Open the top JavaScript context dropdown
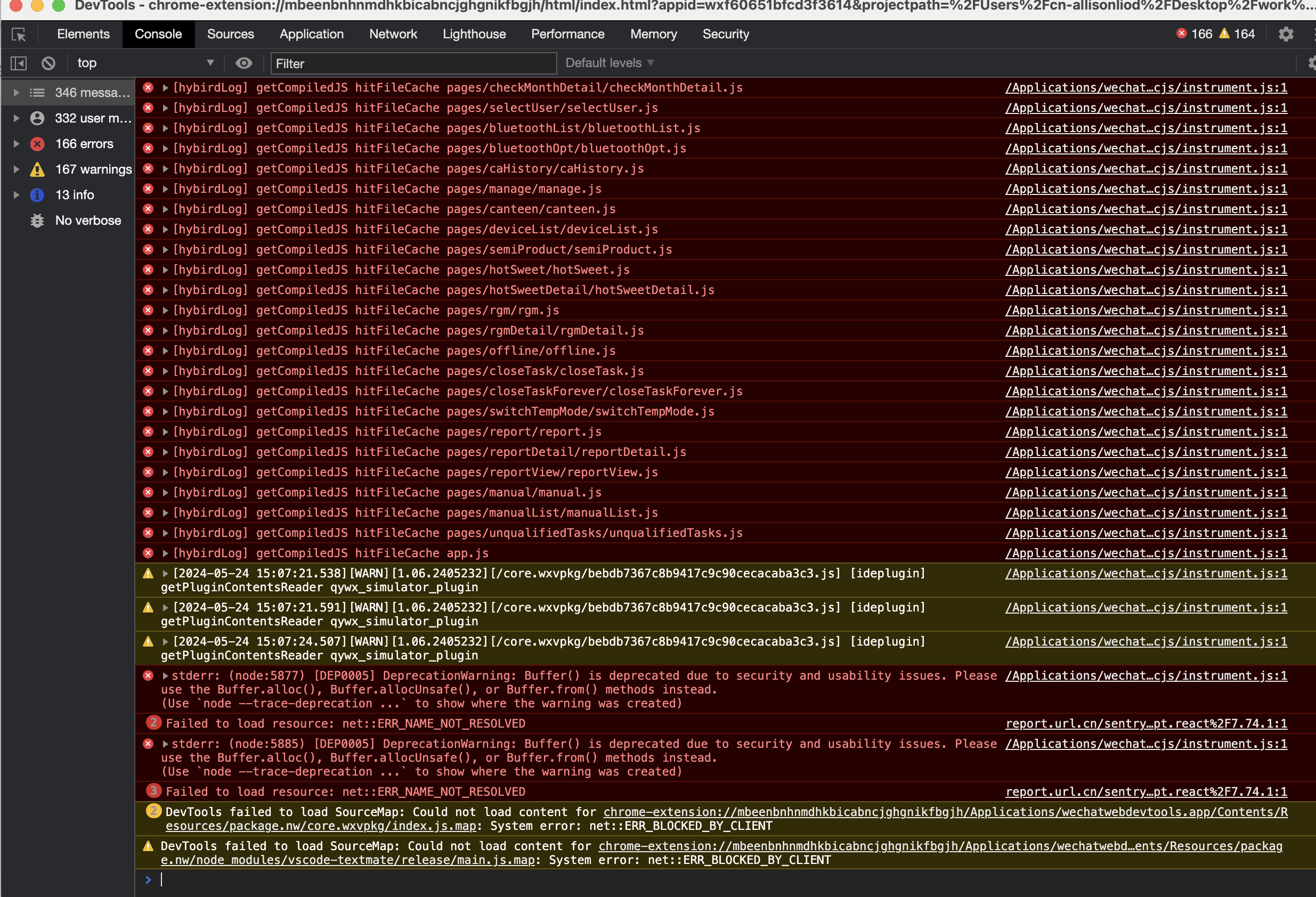The height and width of the screenshot is (897, 1316). coord(144,63)
